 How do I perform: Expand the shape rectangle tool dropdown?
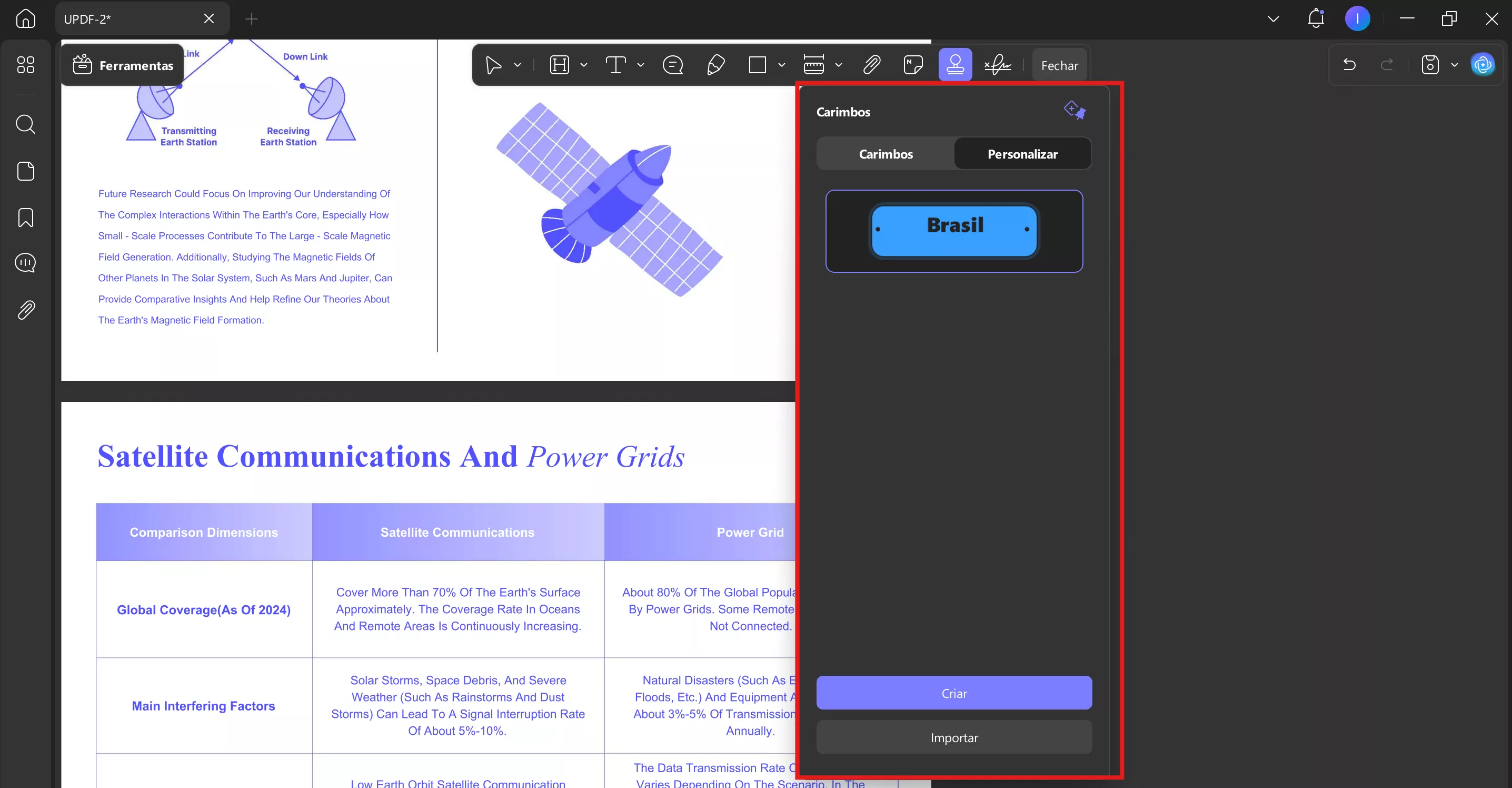pos(781,65)
